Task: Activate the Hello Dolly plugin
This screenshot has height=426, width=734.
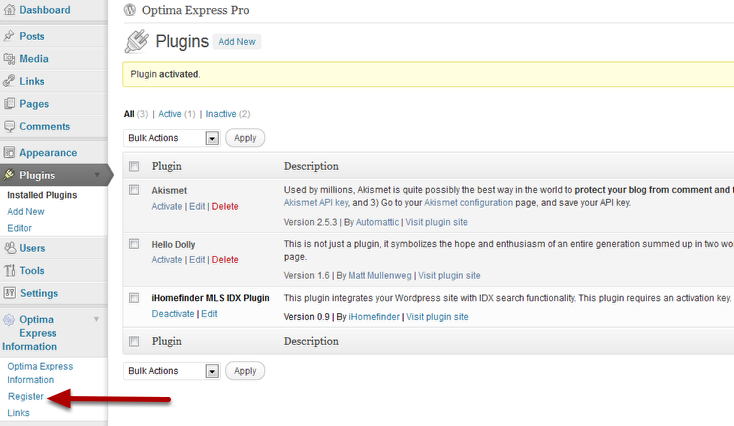Action: pos(167,260)
